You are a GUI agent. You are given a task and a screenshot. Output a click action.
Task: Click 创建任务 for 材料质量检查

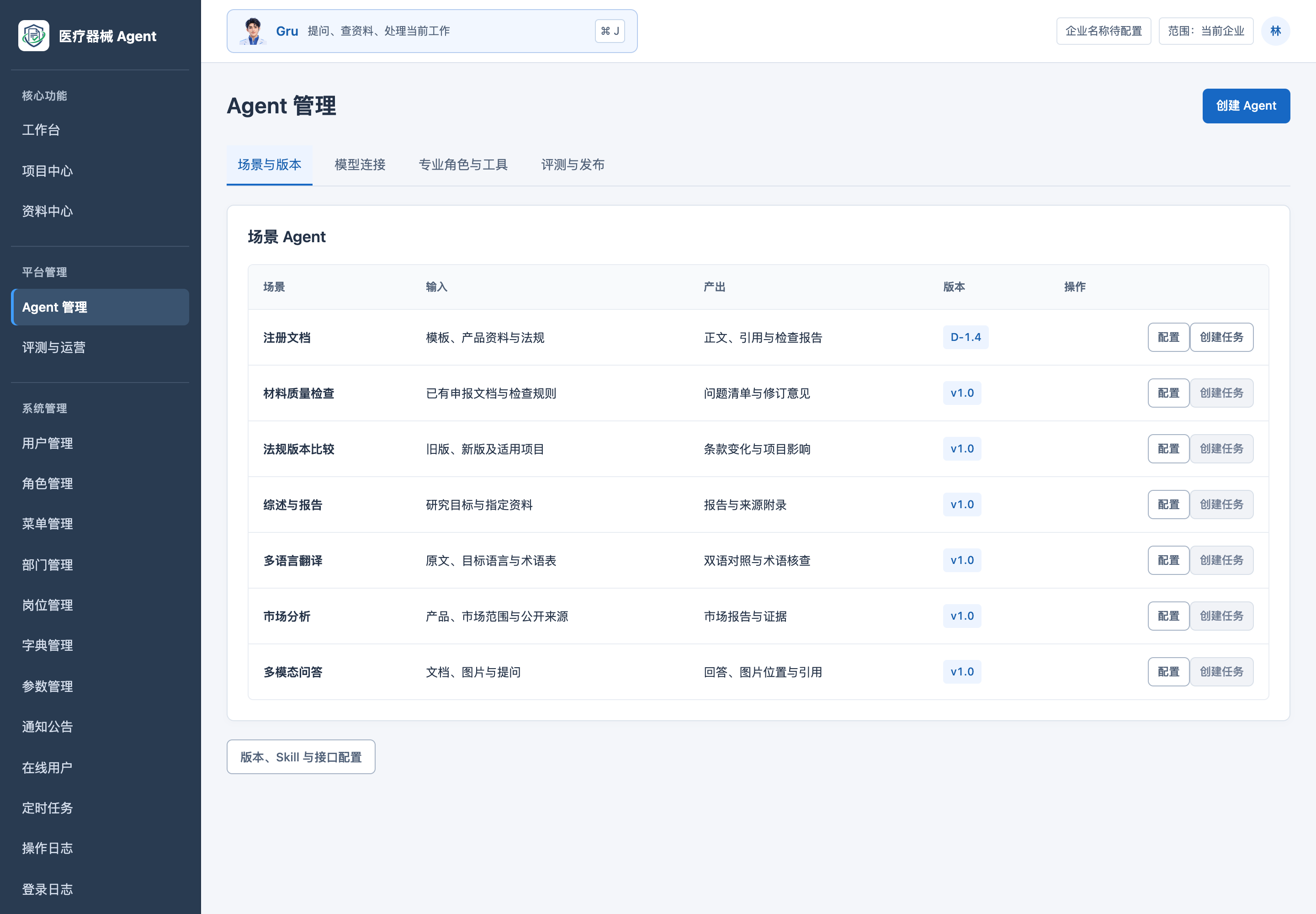(1221, 393)
